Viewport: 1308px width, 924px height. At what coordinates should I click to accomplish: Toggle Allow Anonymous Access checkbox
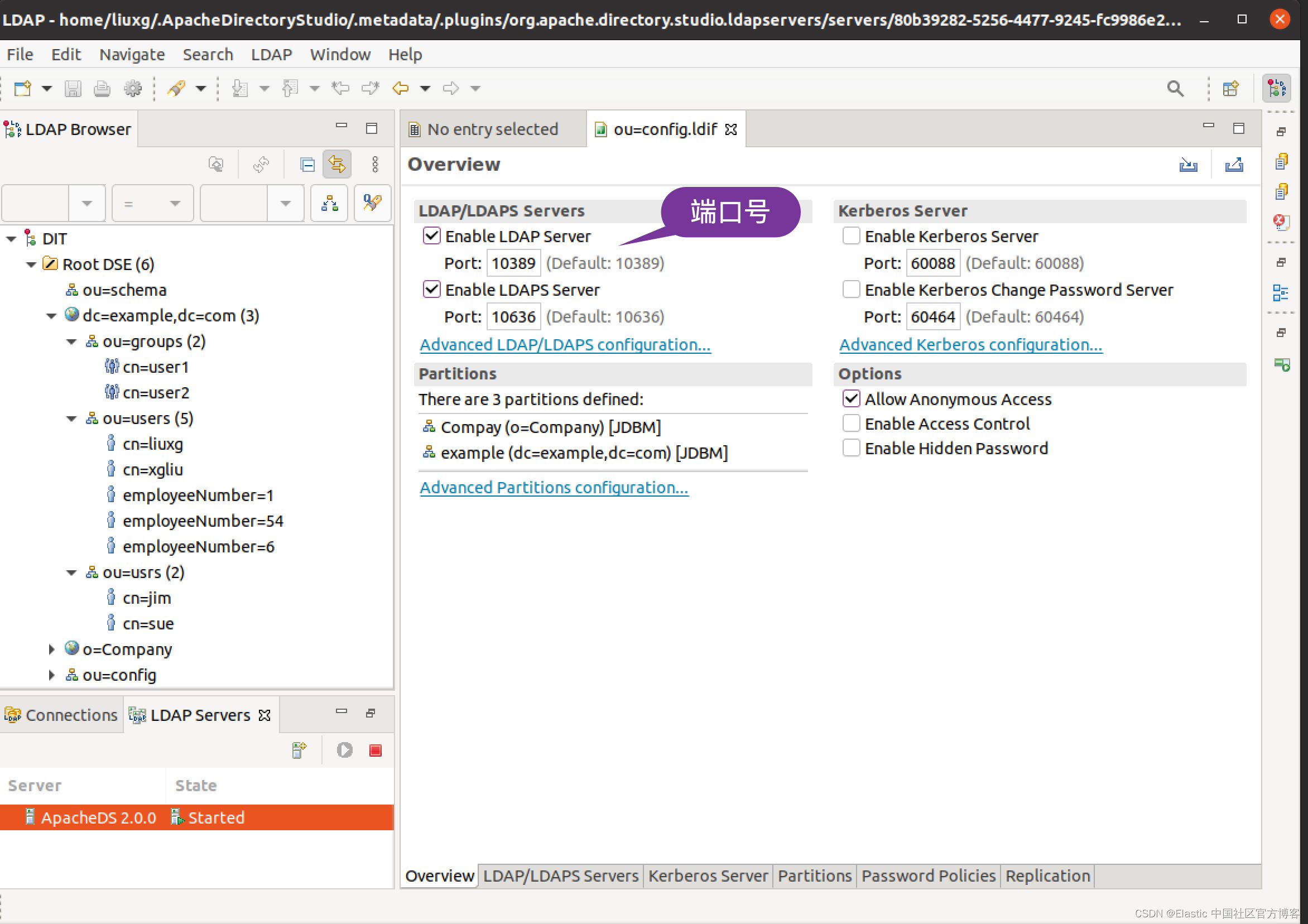[x=851, y=399]
